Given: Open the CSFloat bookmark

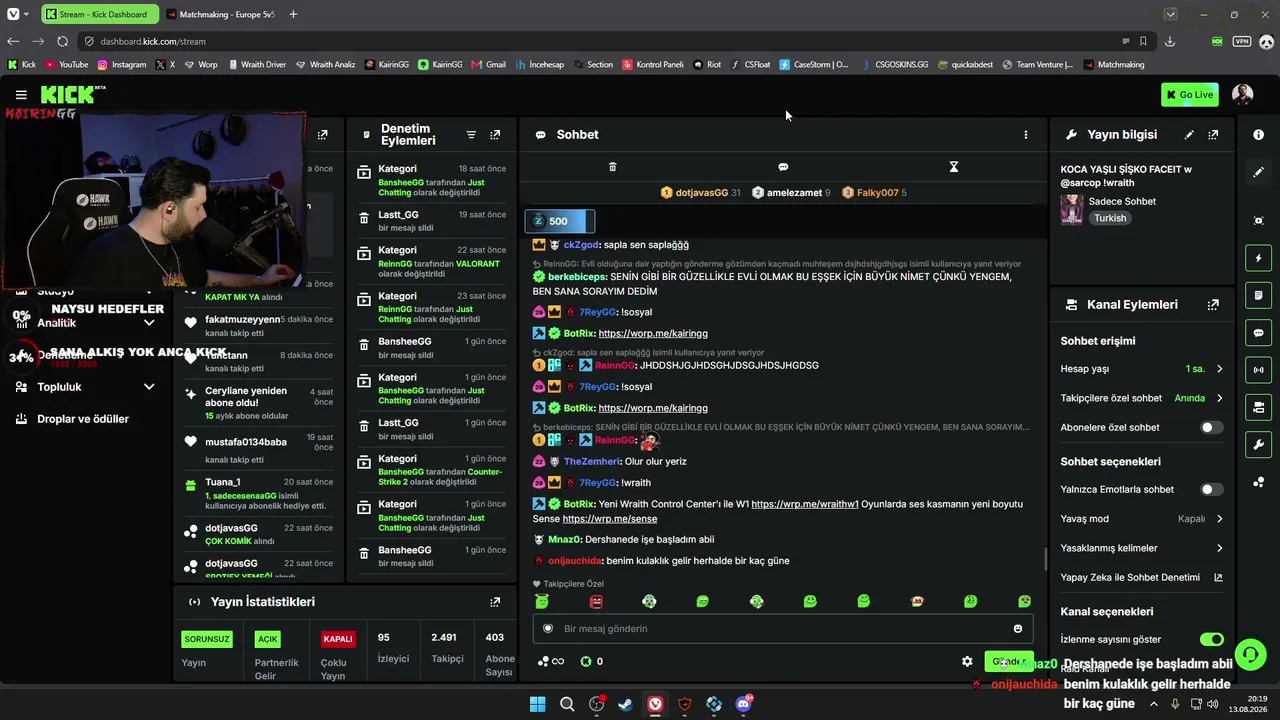Looking at the screenshot, I should coord(750,65).
